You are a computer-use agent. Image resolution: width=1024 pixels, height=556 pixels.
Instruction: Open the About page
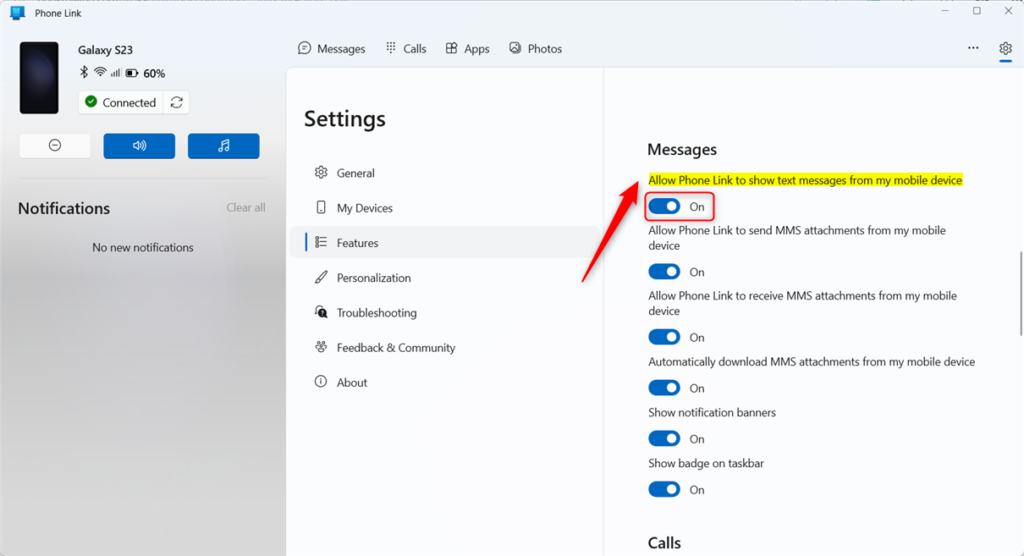(445, 382)
